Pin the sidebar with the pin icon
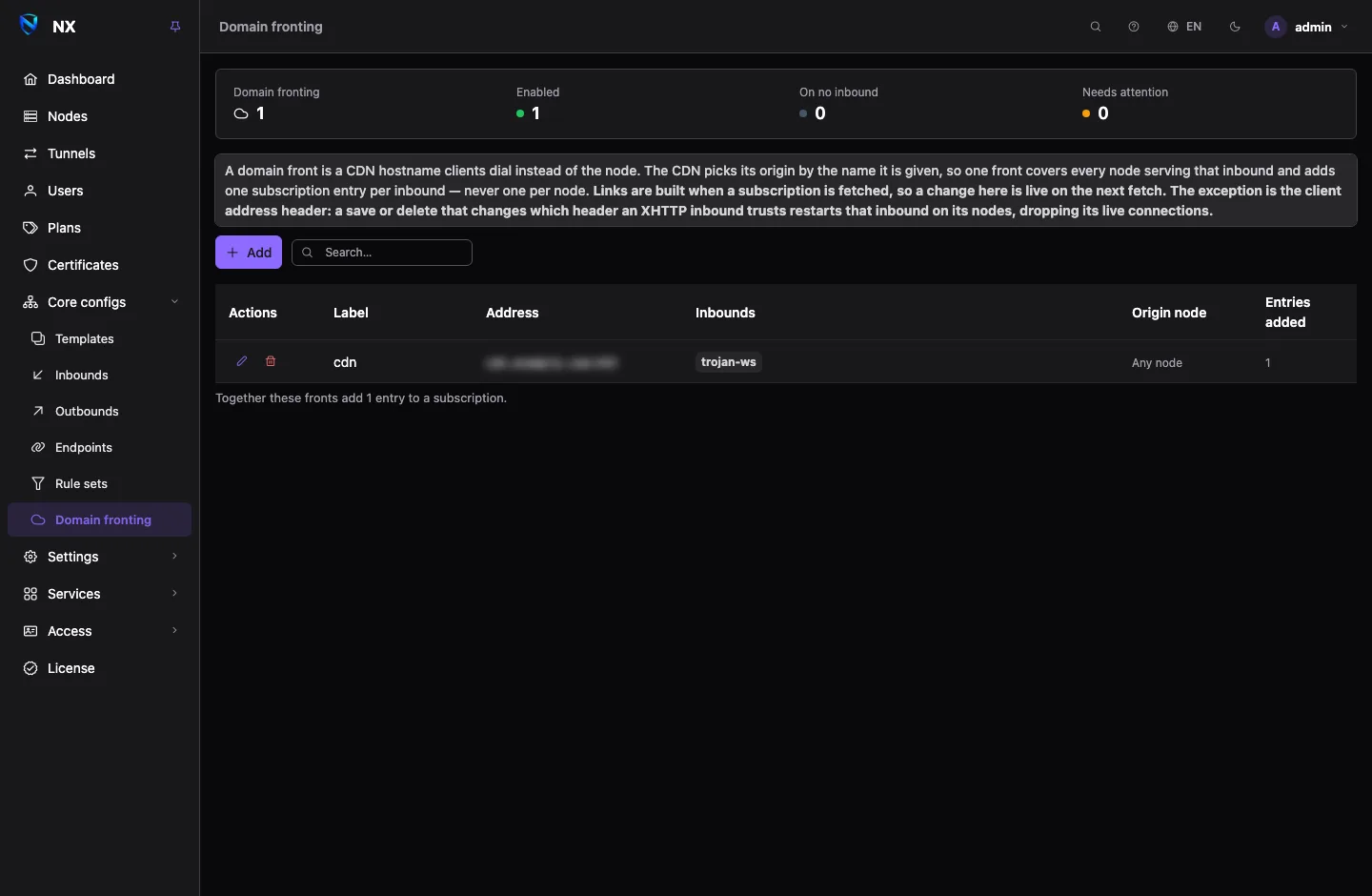Image resolution: width=1372 pixels, height=896 pixels. tap(175, 27)
